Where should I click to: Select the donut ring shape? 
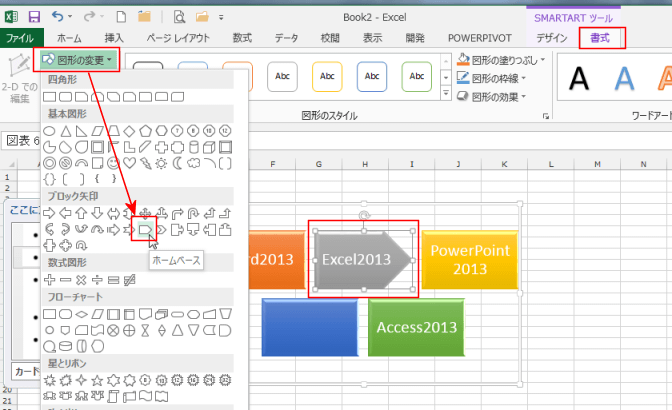(50, 163)
